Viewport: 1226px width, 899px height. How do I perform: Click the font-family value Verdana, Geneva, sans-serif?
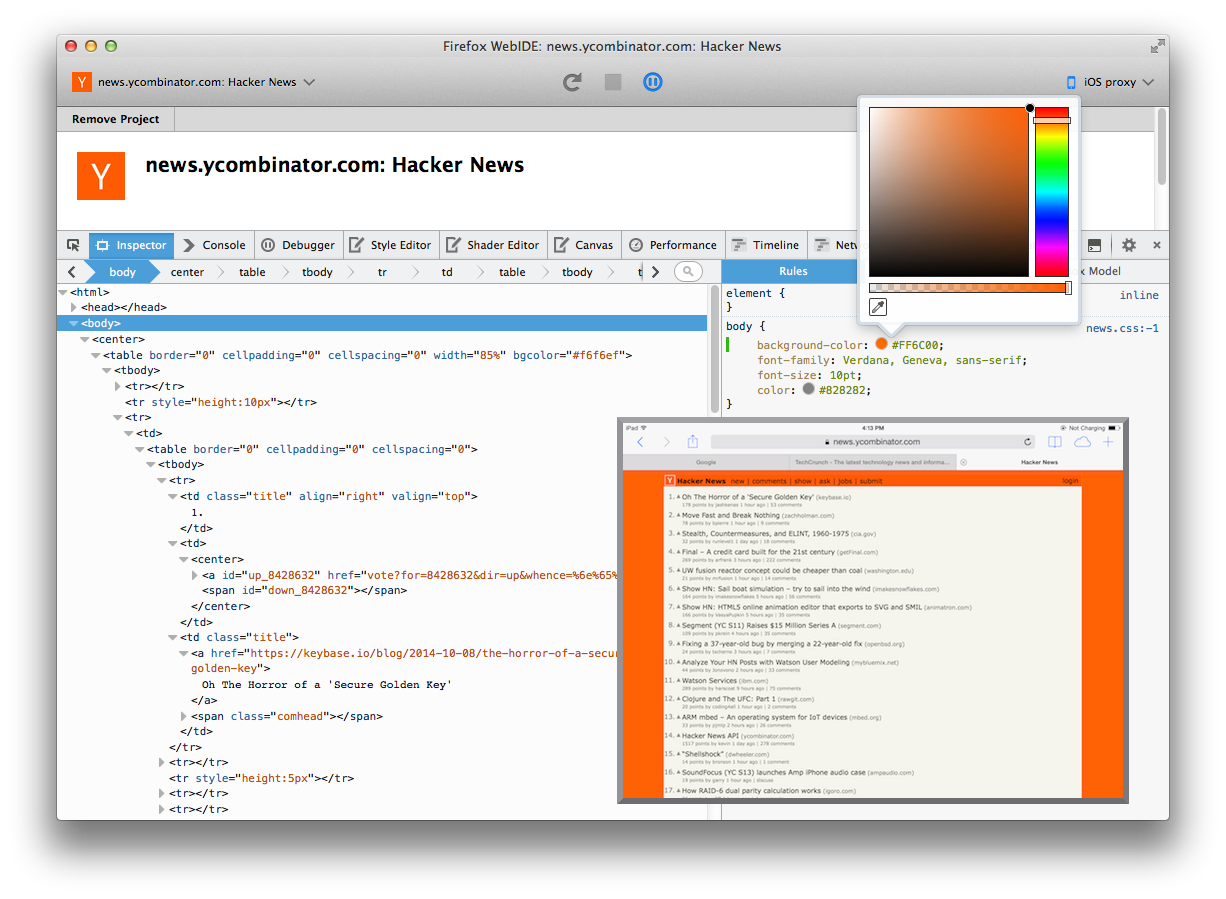(x=932, y=360)
